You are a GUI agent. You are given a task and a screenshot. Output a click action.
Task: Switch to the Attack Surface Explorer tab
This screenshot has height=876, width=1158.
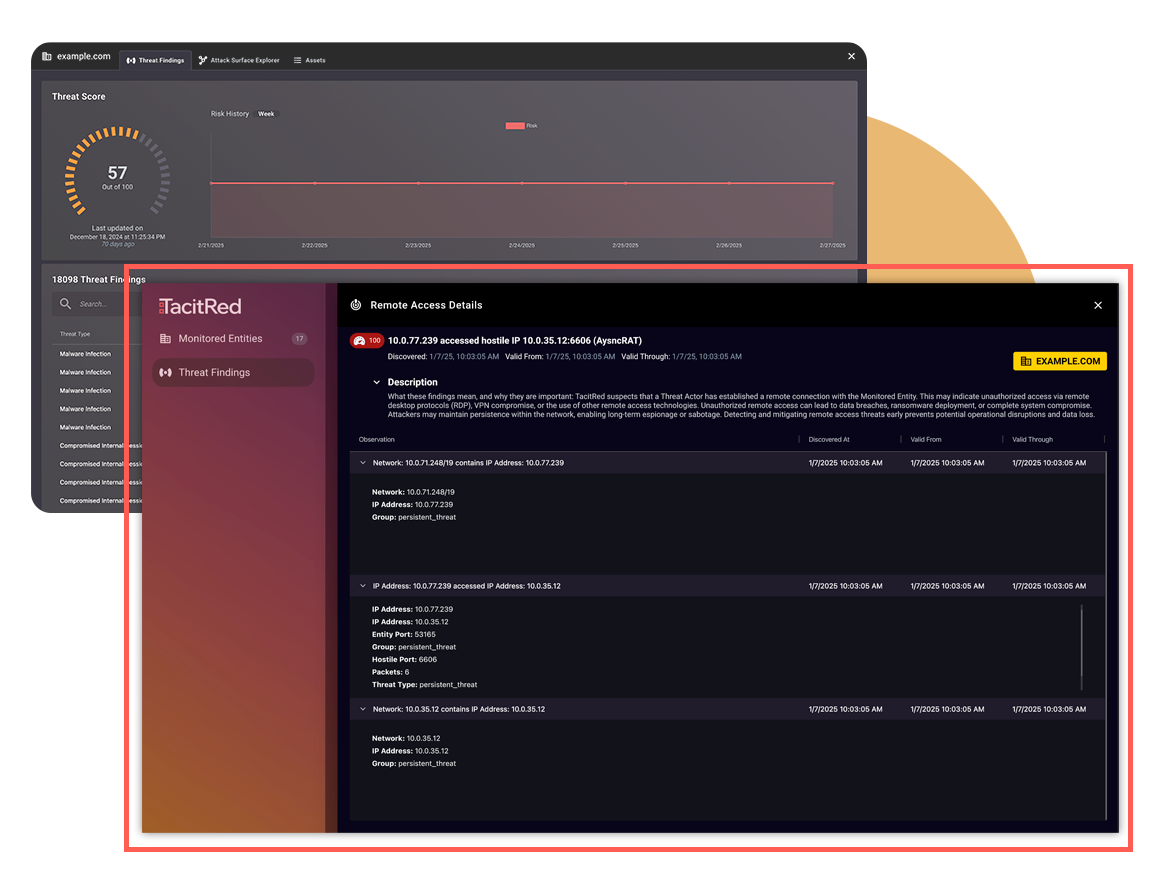[244, 61]
